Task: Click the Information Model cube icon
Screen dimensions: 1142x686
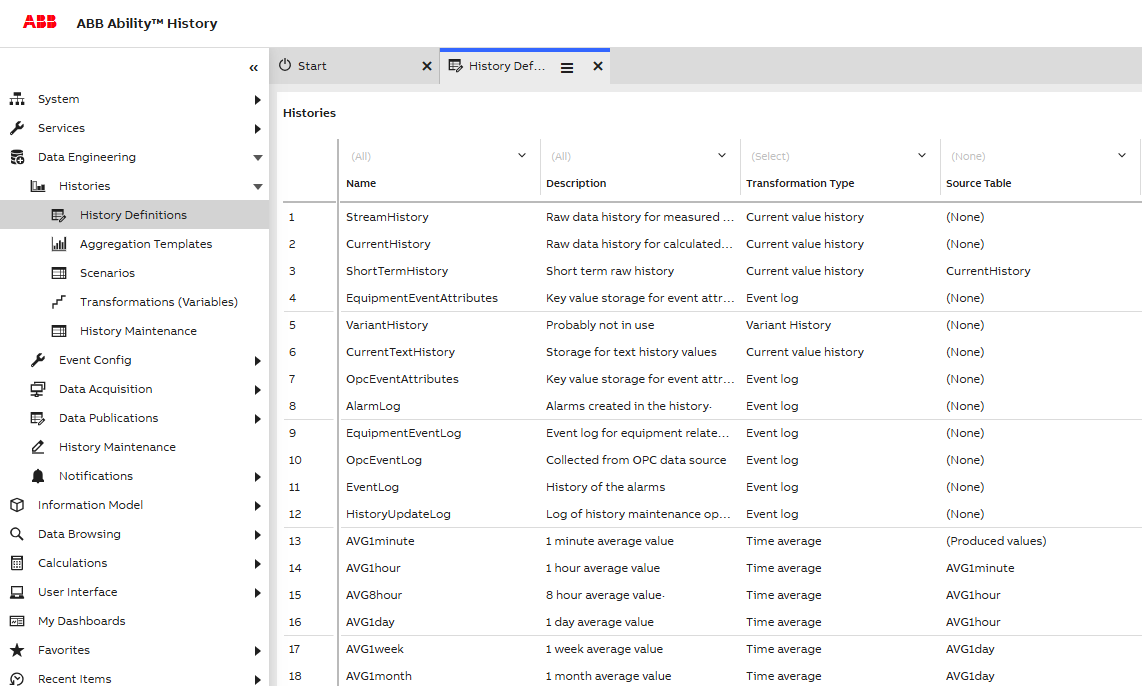Action: click(x=17, y=505)
